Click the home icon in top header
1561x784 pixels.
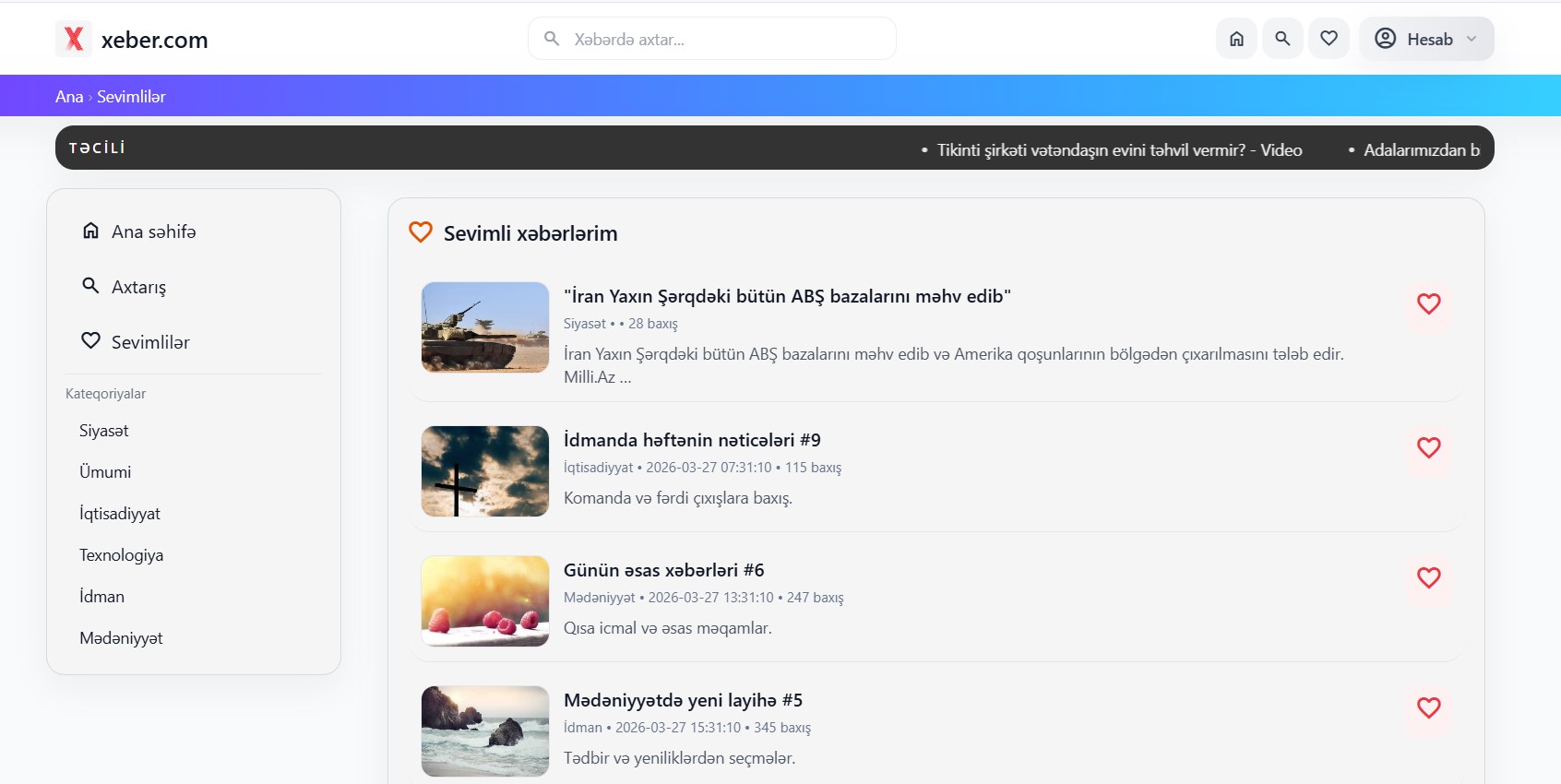[x=1236, y=39]
